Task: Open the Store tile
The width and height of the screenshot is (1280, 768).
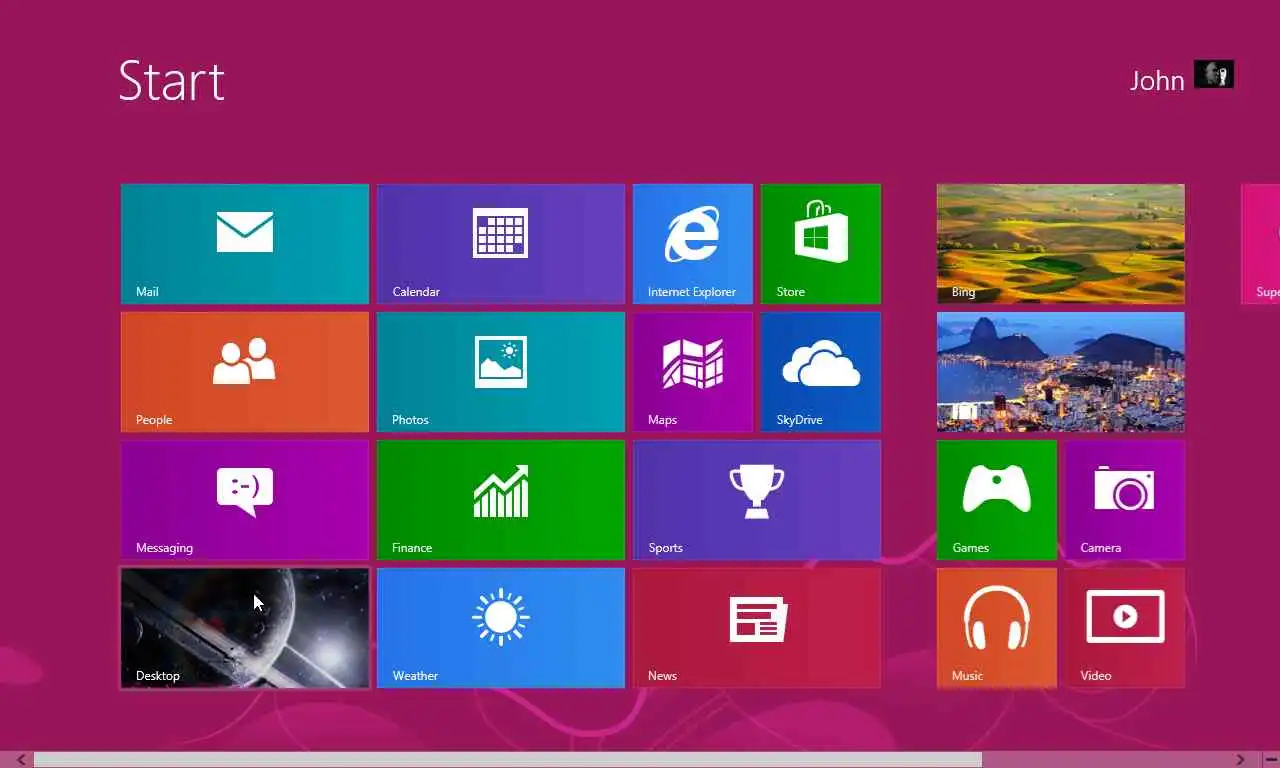Action: [x=821, y=244]
